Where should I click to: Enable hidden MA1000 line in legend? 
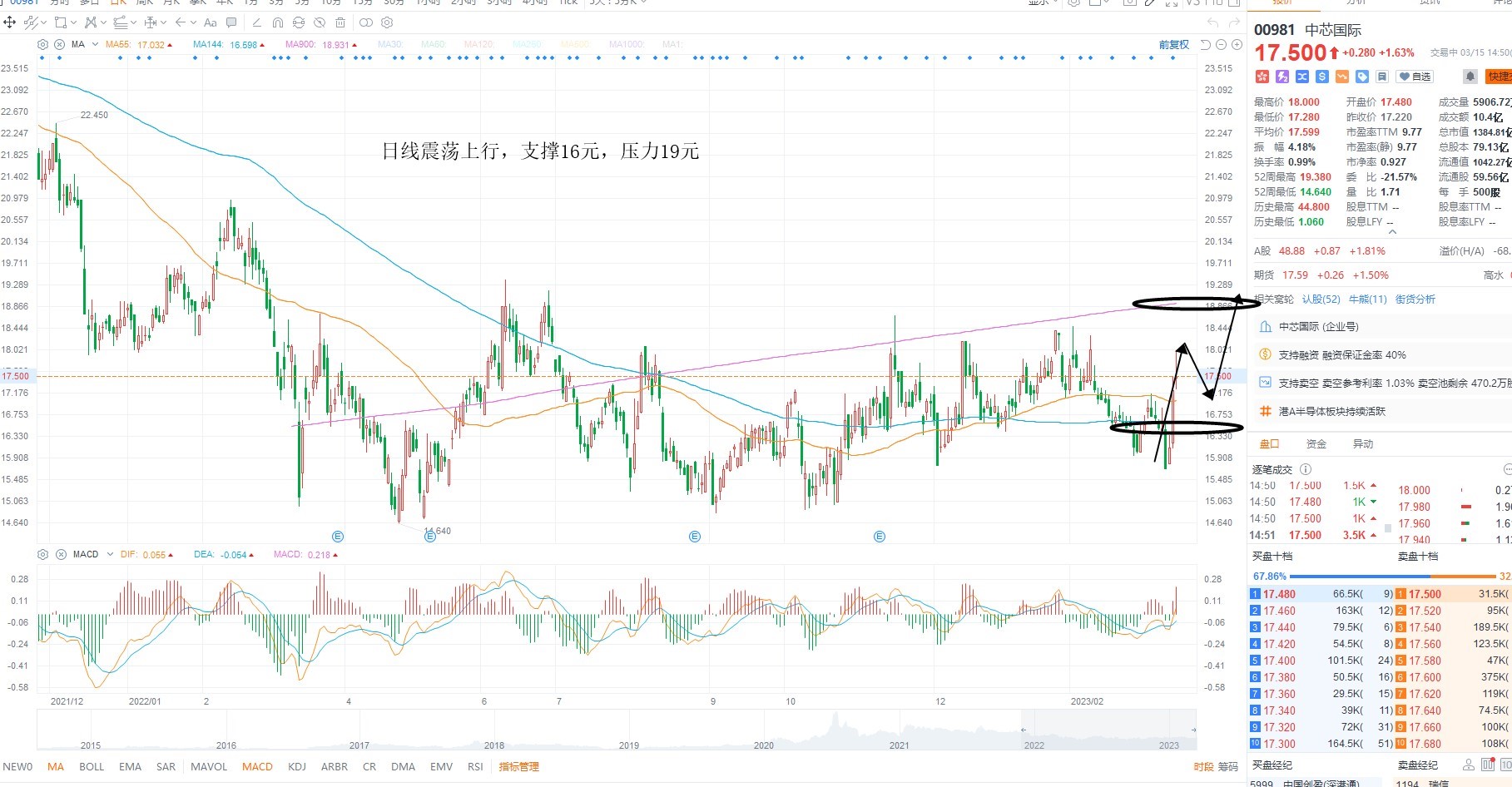[627, 45]
